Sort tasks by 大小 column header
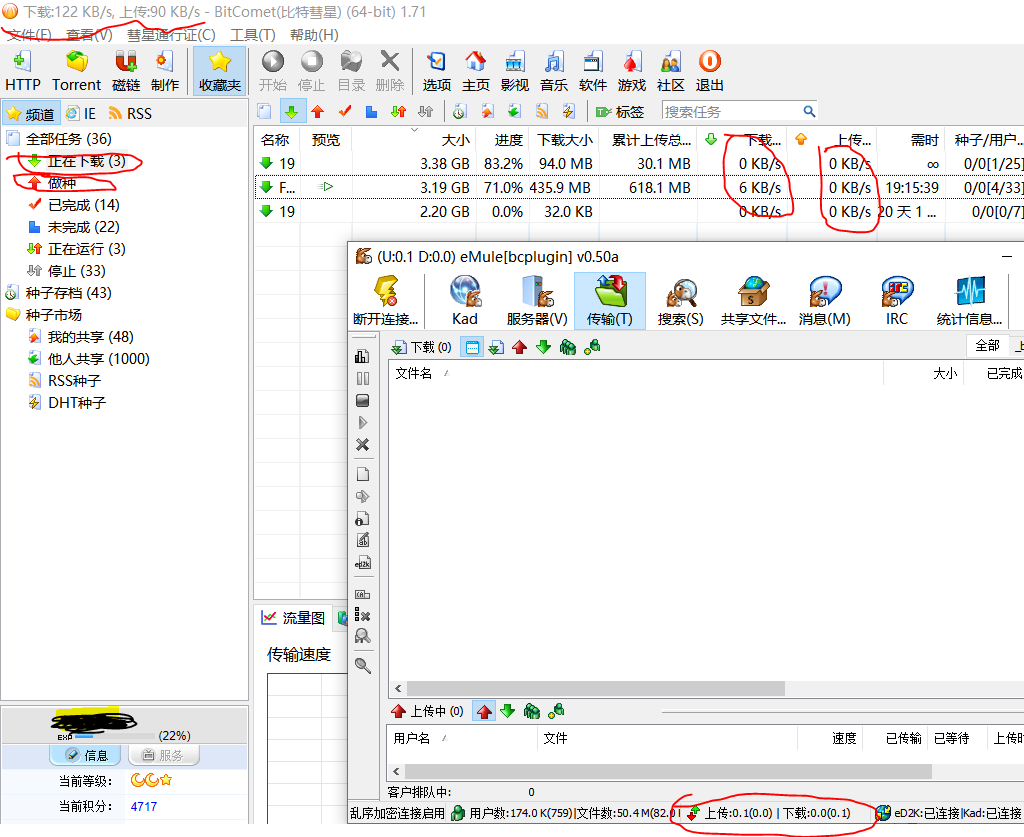Image resolution: width=1024 pixels, height=837 pixels. (455, 140)
